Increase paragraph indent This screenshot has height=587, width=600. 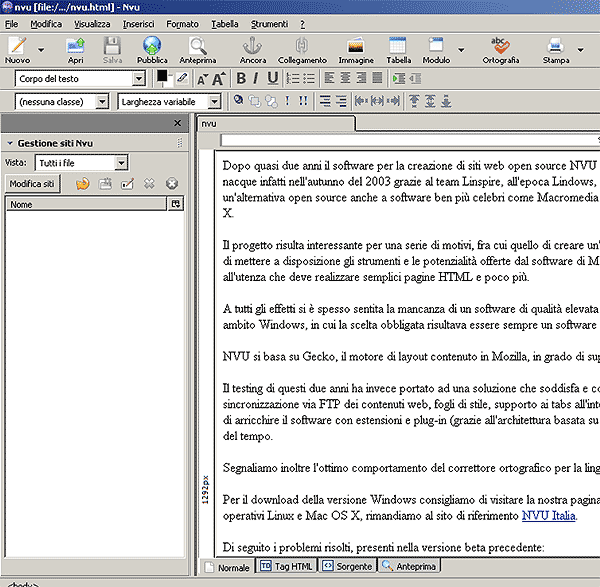click(399, 79)
